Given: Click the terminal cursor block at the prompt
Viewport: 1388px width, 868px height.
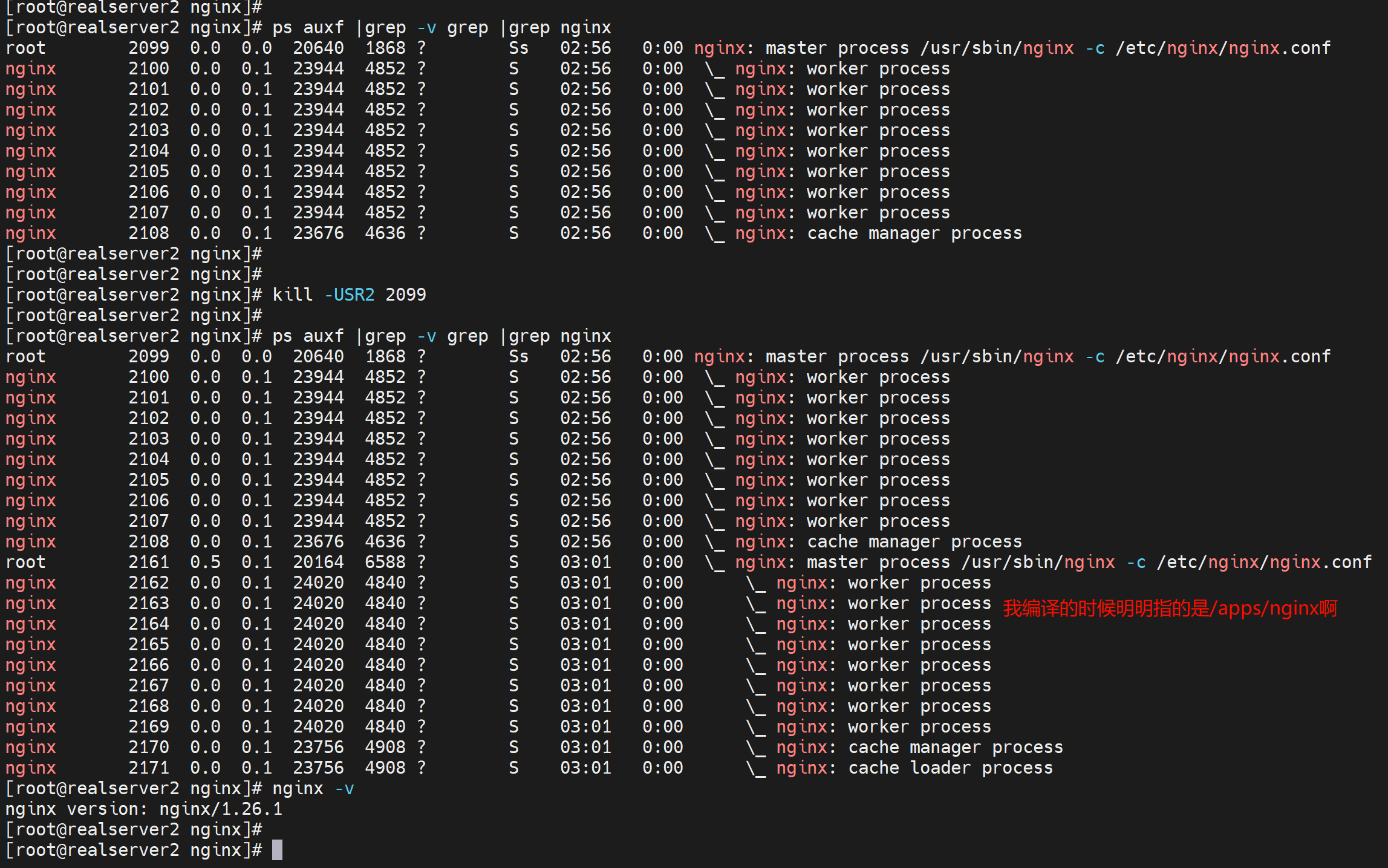Looking at the screenshot, I should coord(277,850).
